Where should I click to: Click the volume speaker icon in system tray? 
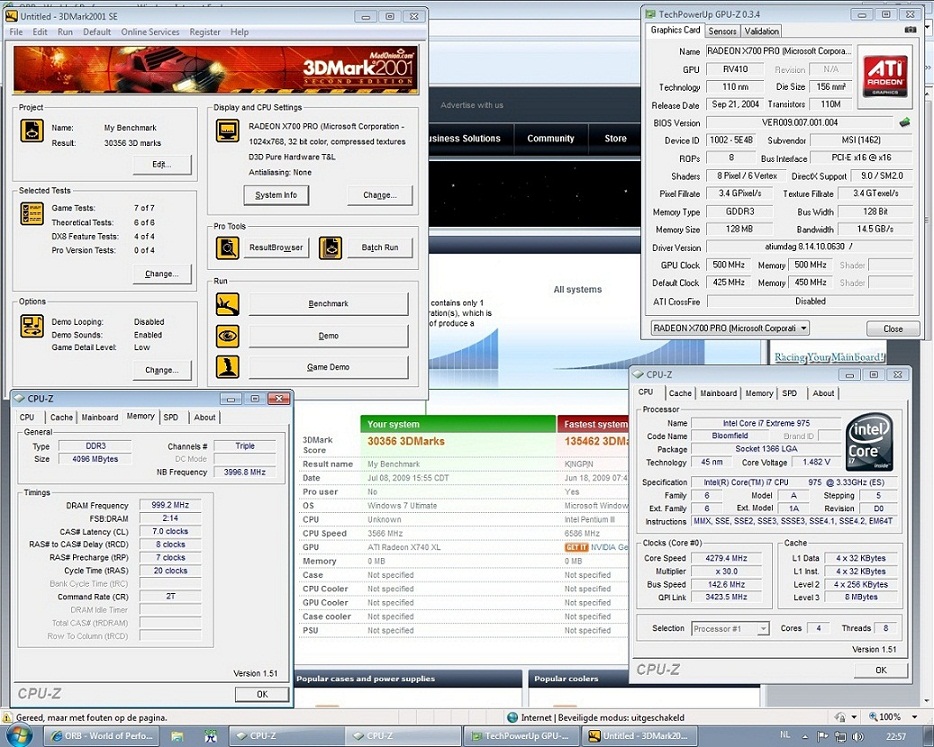(858, 736)
